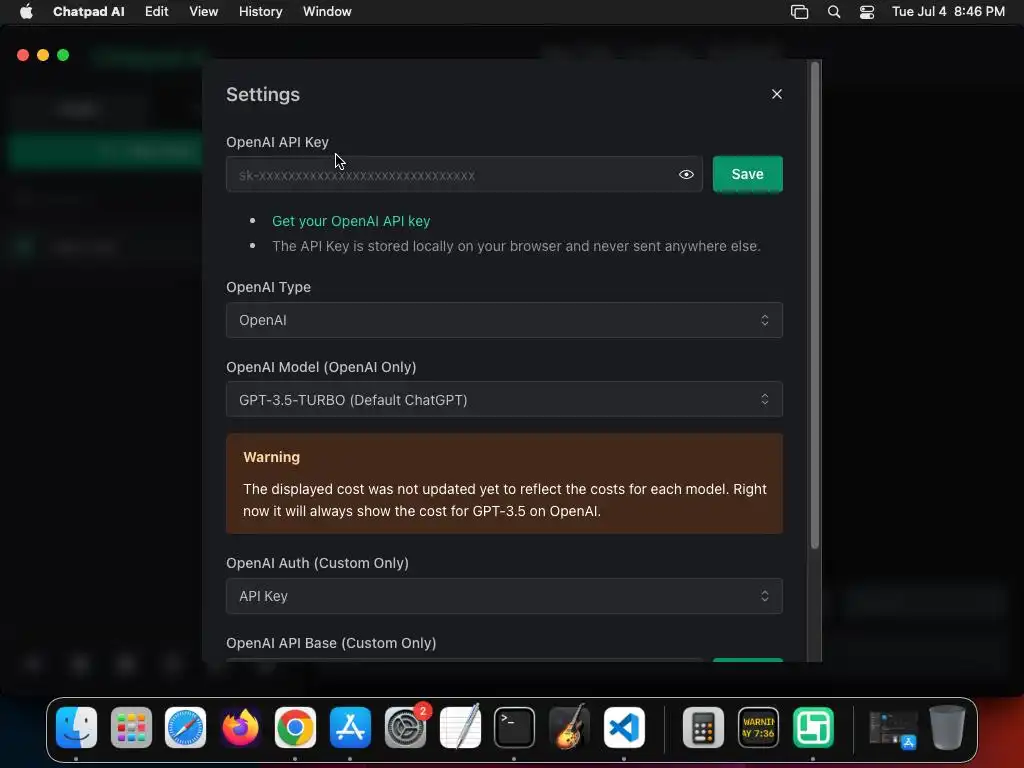Open Spotlight search in menu bar

[x=834, y=12]
